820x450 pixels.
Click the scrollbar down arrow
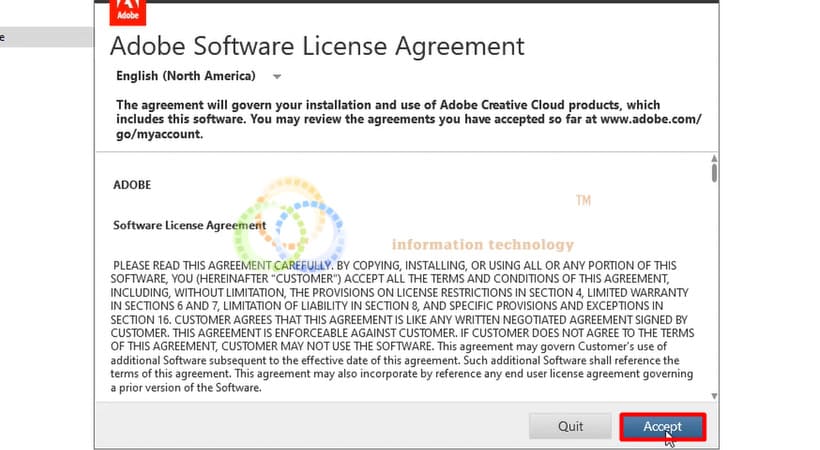(x=714, y=396)
